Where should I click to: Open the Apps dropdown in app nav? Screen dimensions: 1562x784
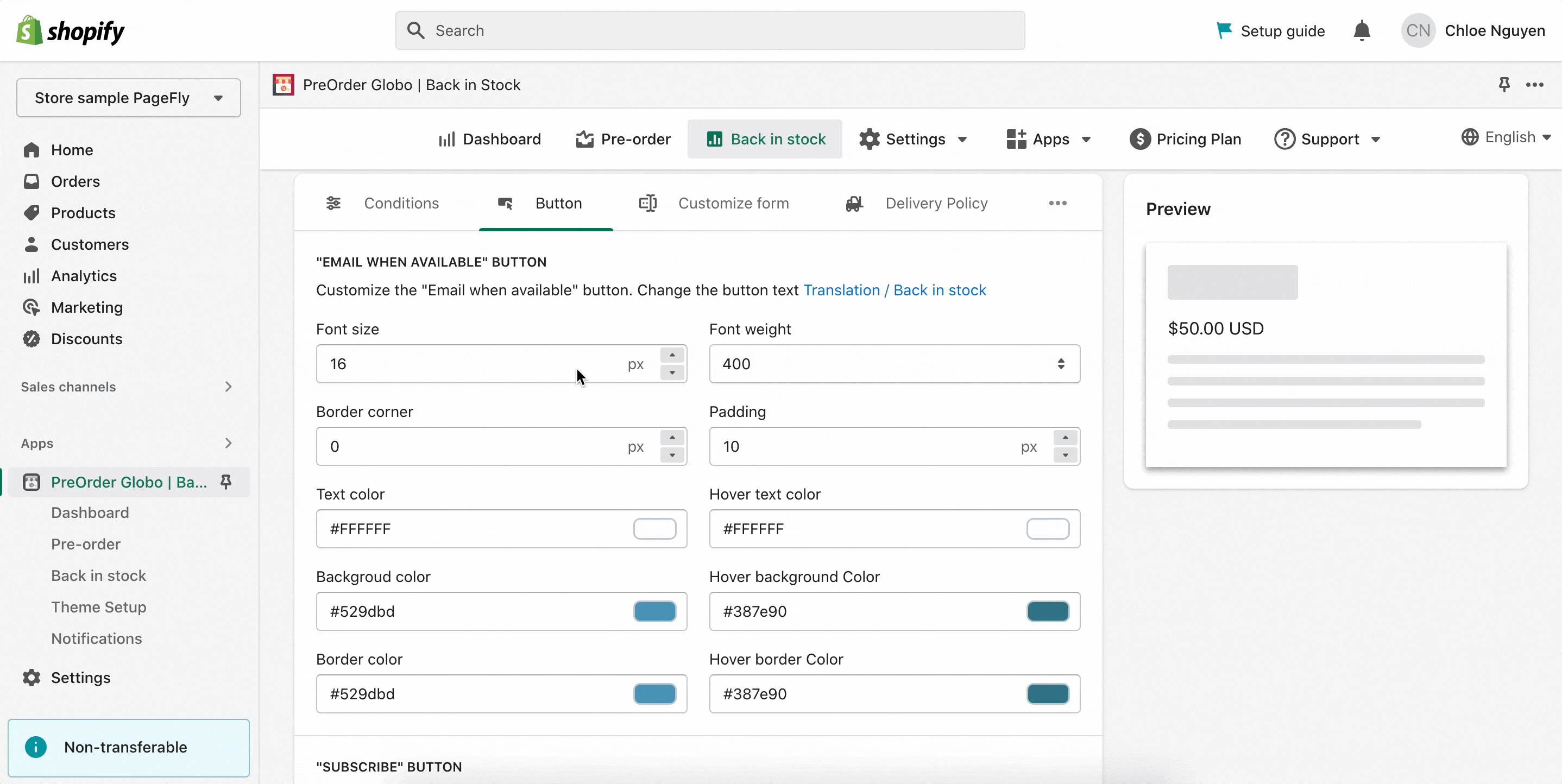click(x=1049, y=139)
